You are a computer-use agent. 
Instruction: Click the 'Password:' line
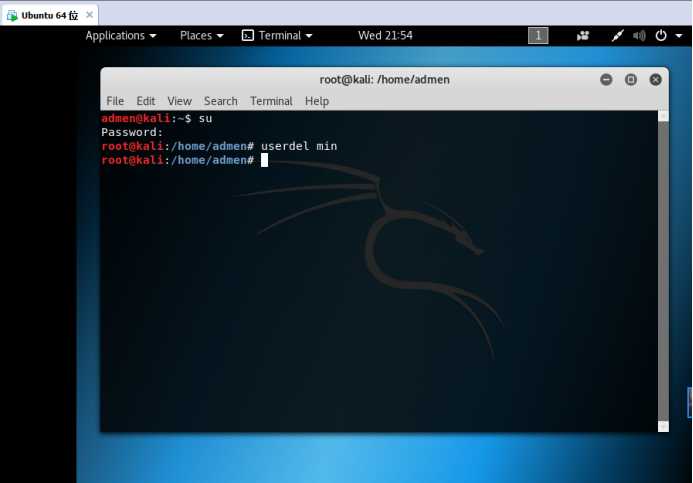132,132
